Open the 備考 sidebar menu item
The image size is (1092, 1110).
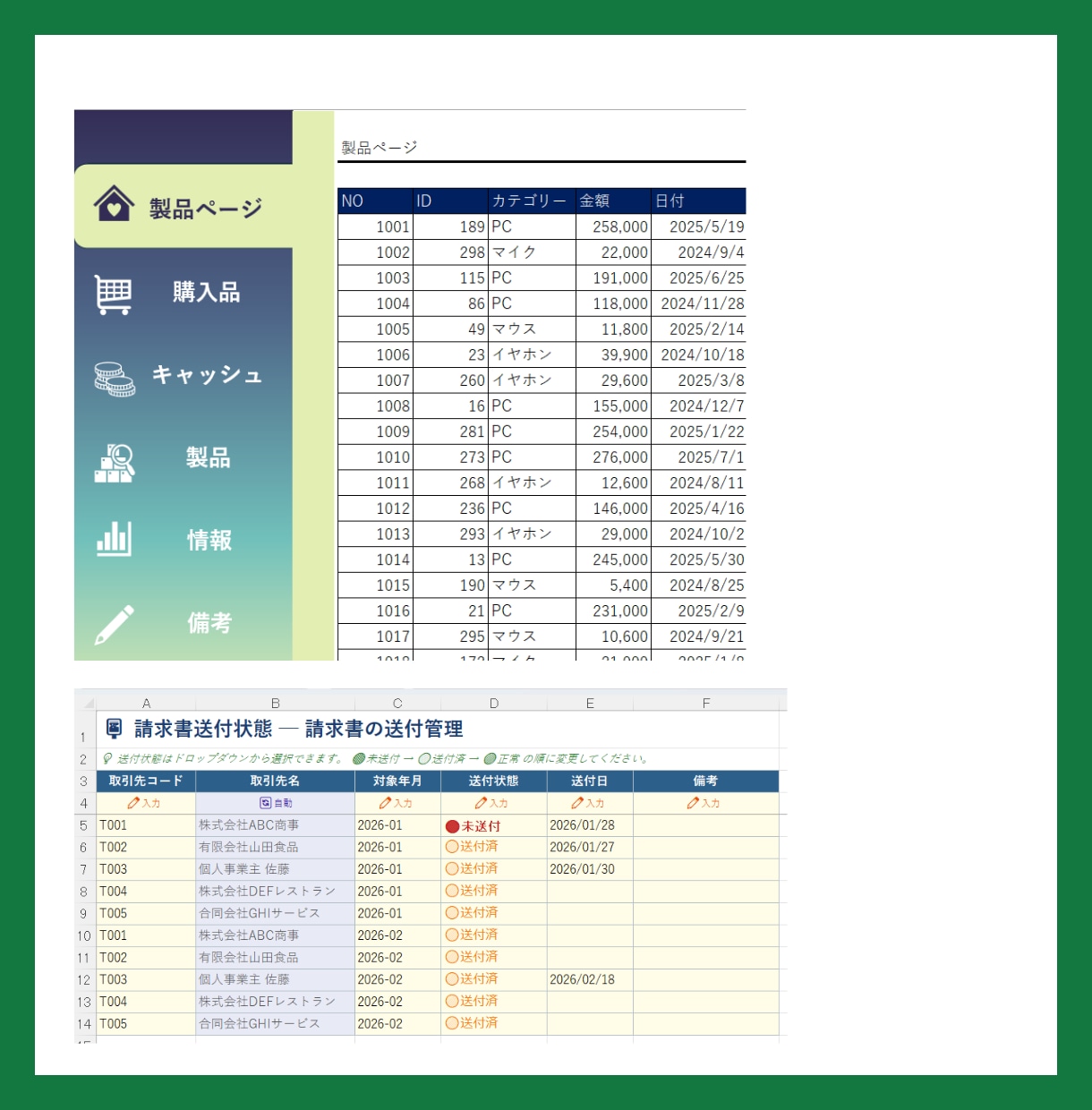[x=183, y=622]
